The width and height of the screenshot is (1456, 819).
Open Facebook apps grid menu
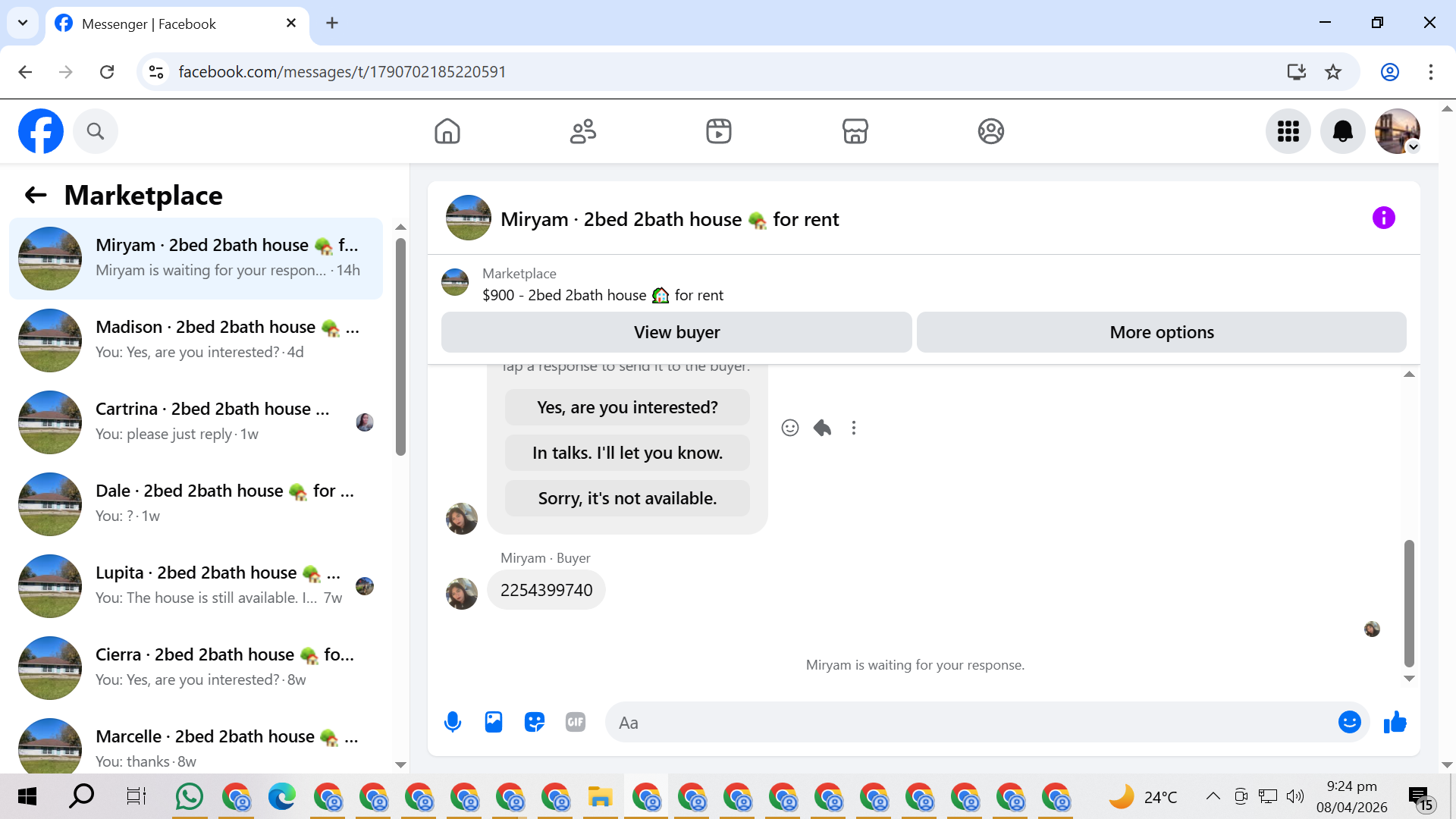(x=1288, y=131)
